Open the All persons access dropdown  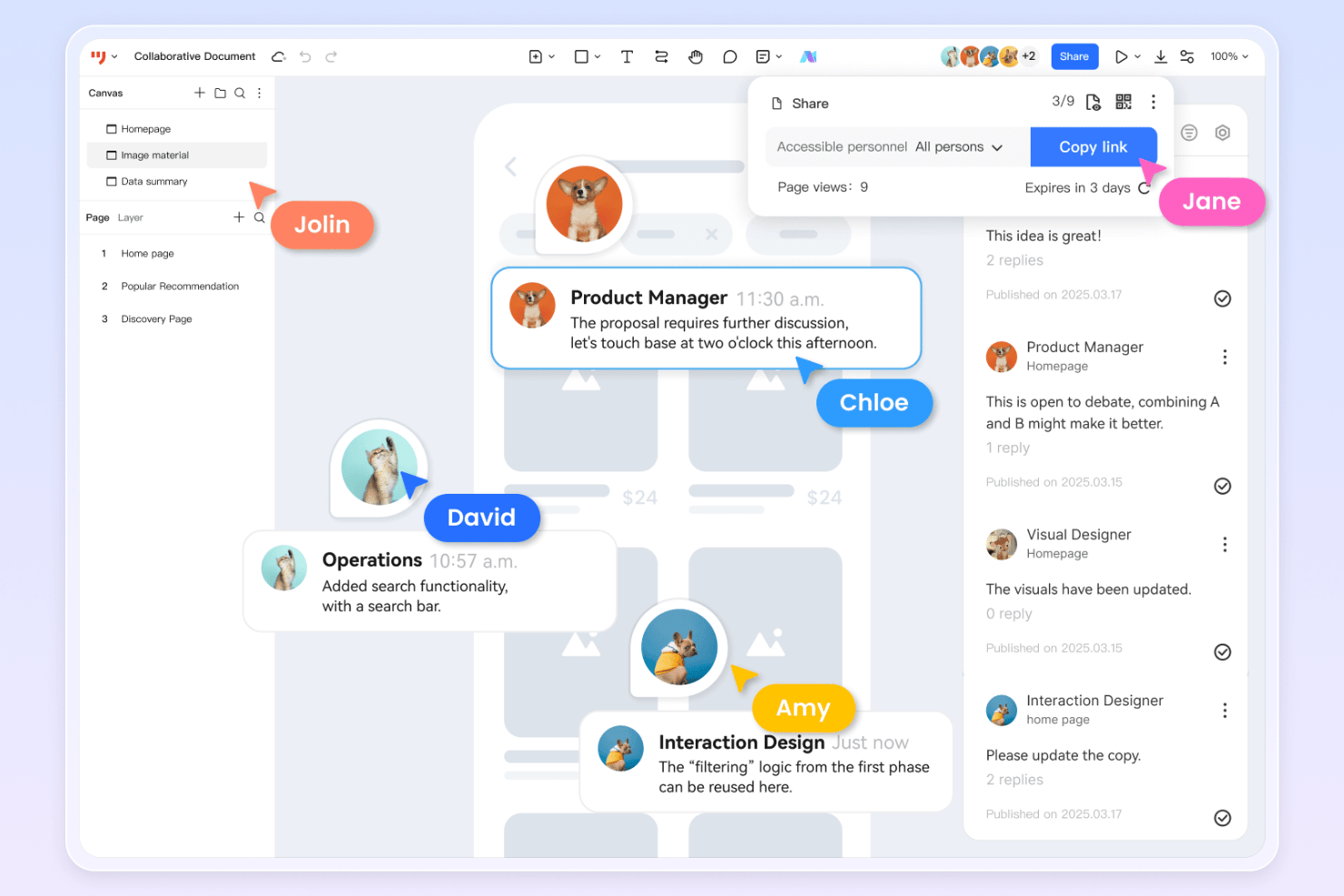tap(959, 147)
